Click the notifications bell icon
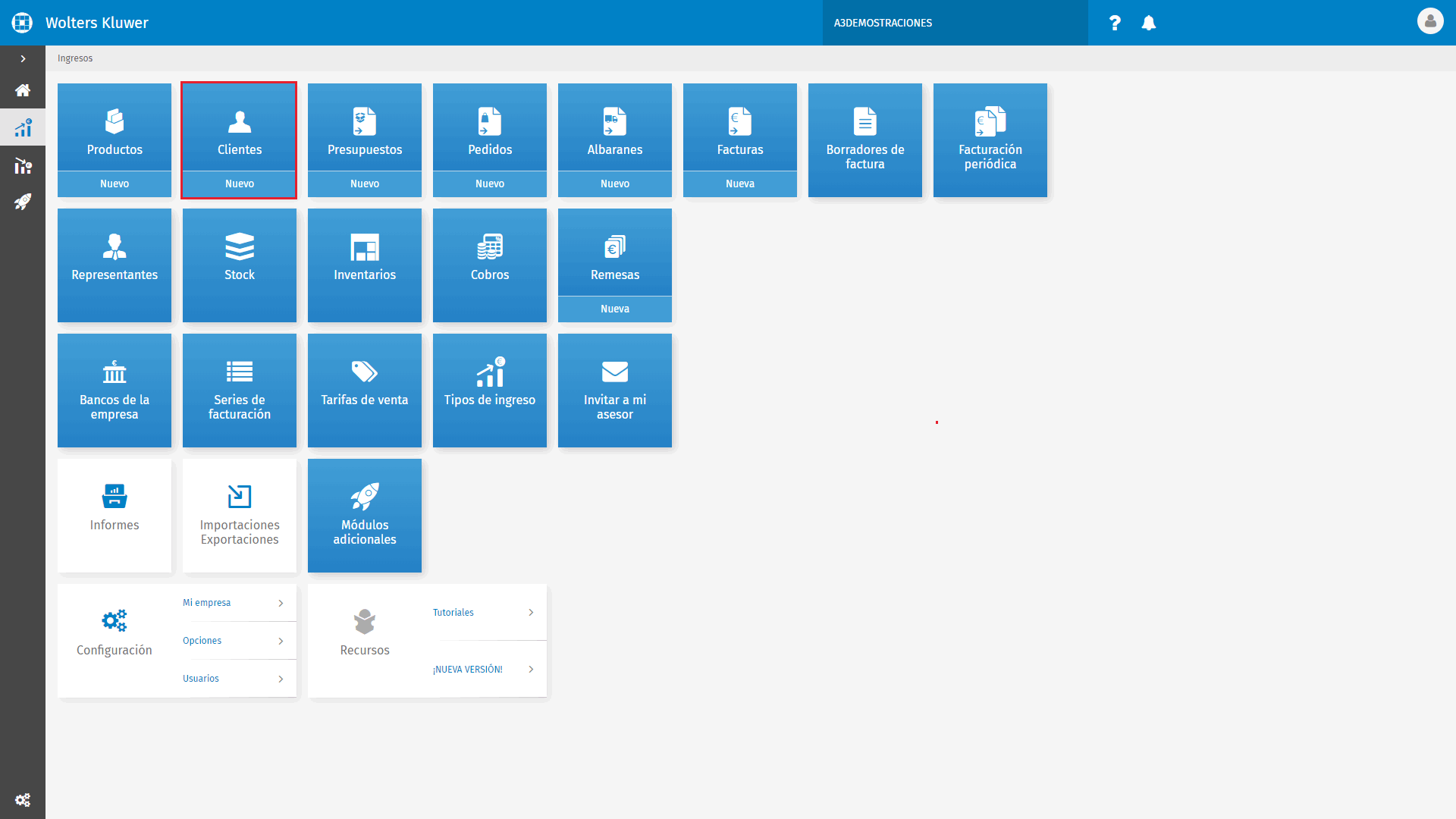Viewport: 1456px width, 819px height. 1149,23
